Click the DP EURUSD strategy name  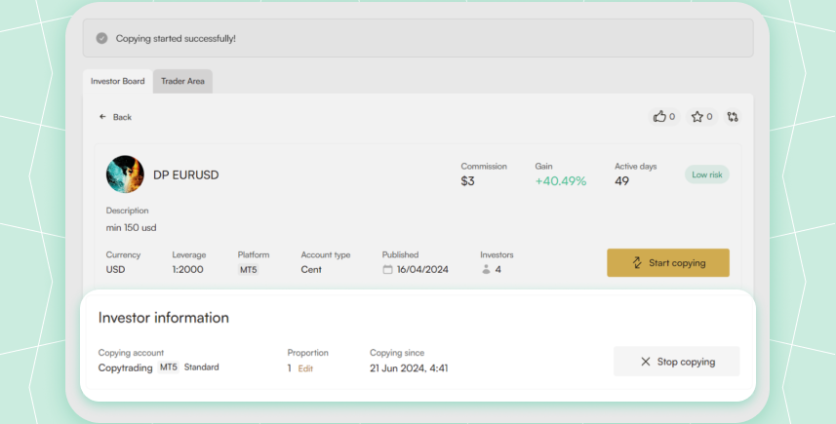(x=186, y=175)
